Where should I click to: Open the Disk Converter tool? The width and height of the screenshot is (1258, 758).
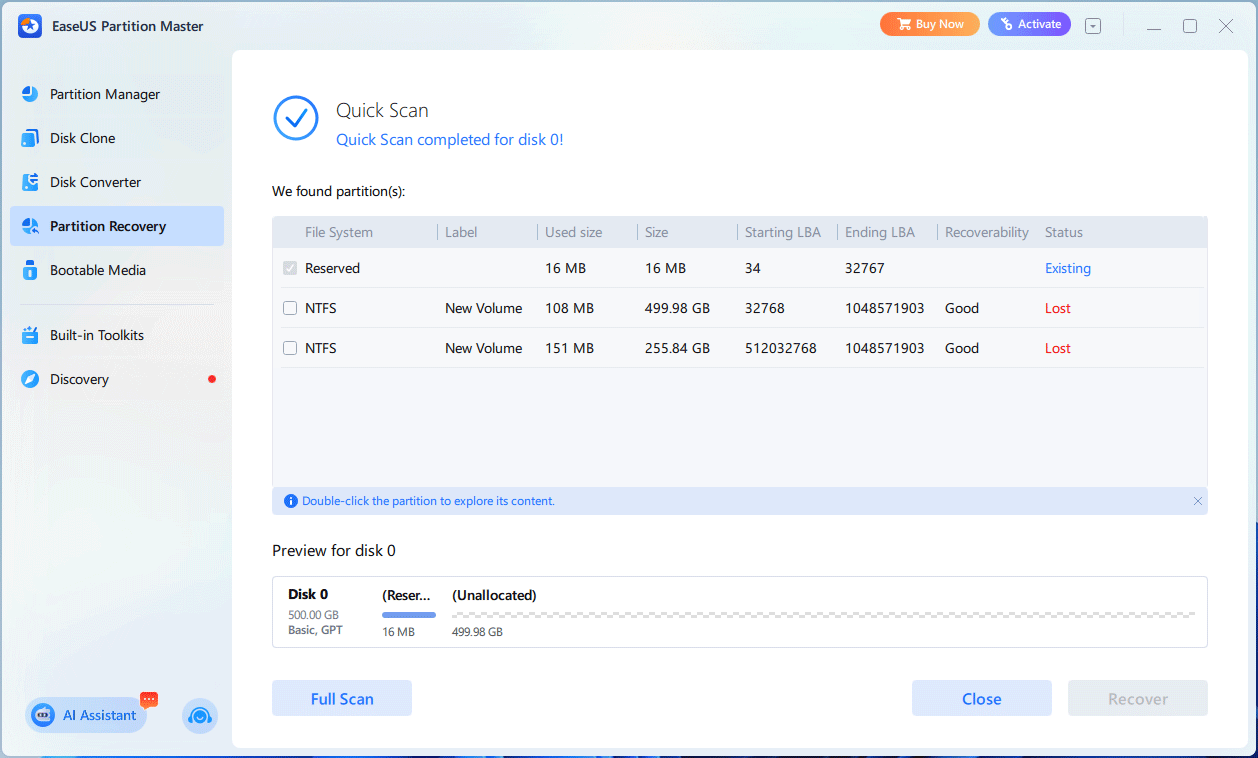pyautogui.click(x=95, y=182)
